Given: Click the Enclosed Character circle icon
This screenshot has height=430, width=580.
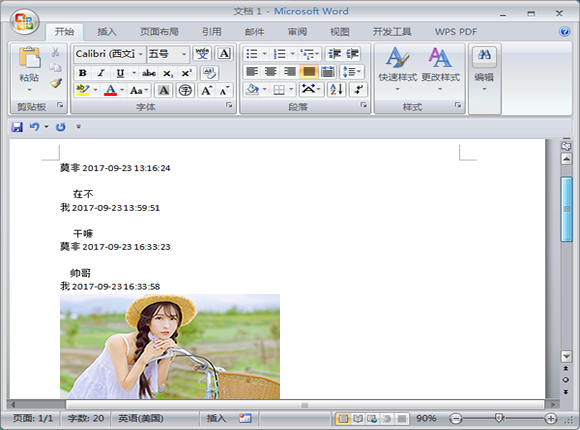Looking at the screenshot, I should click(185, 90).
